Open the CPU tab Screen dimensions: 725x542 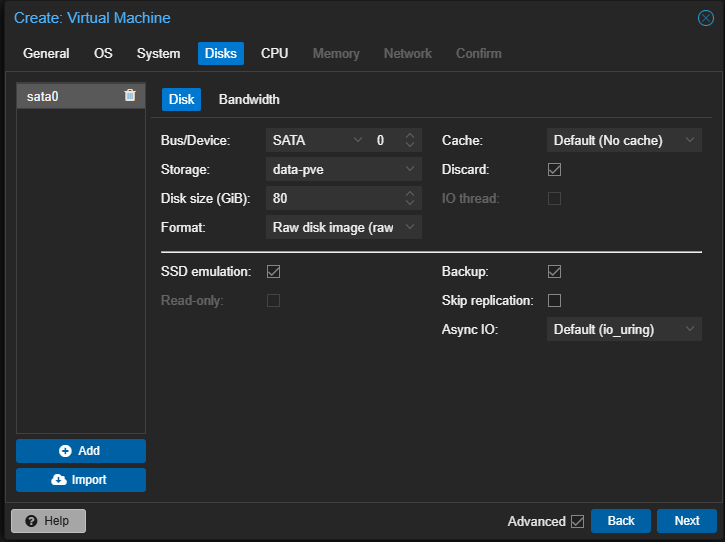(x=274, y=54)
